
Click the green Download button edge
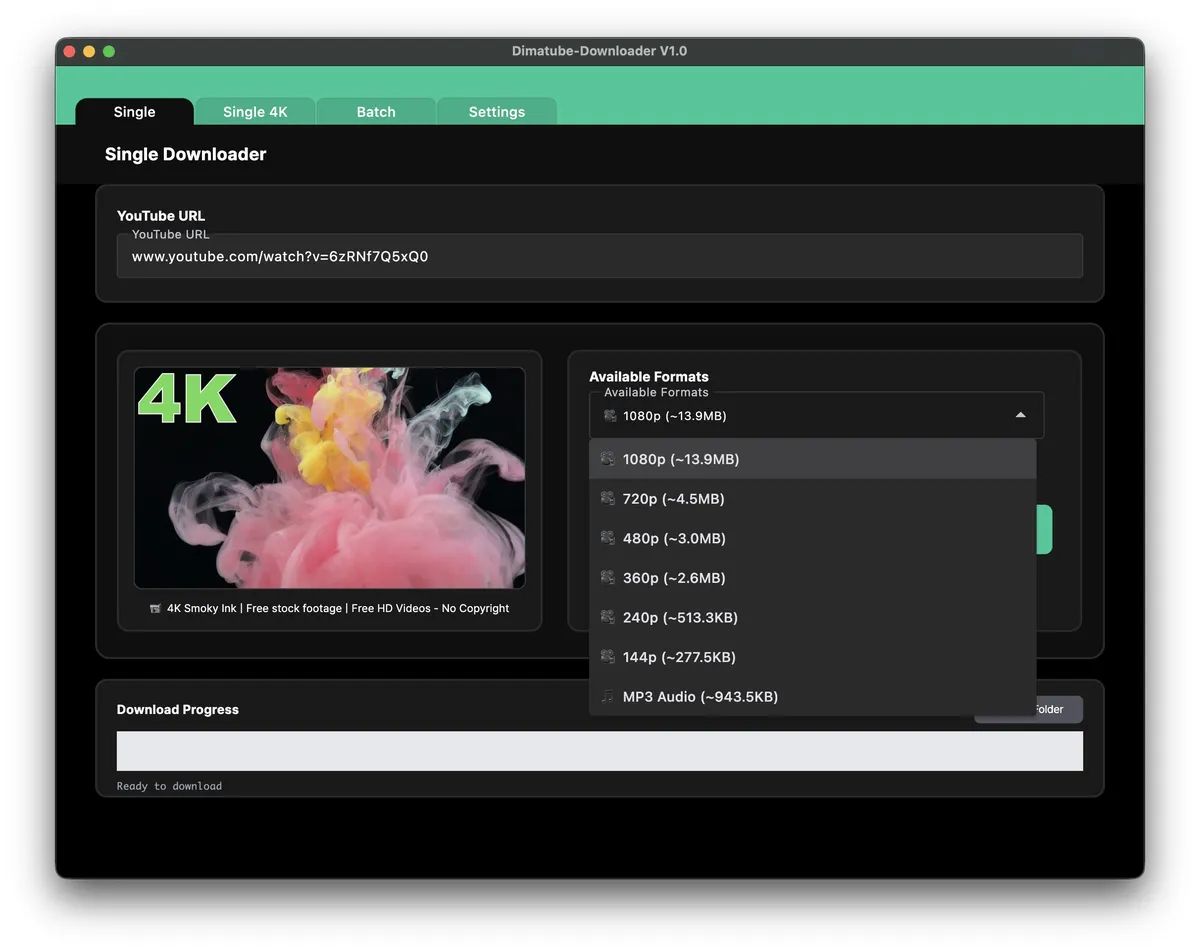[x=1044, y=529]
